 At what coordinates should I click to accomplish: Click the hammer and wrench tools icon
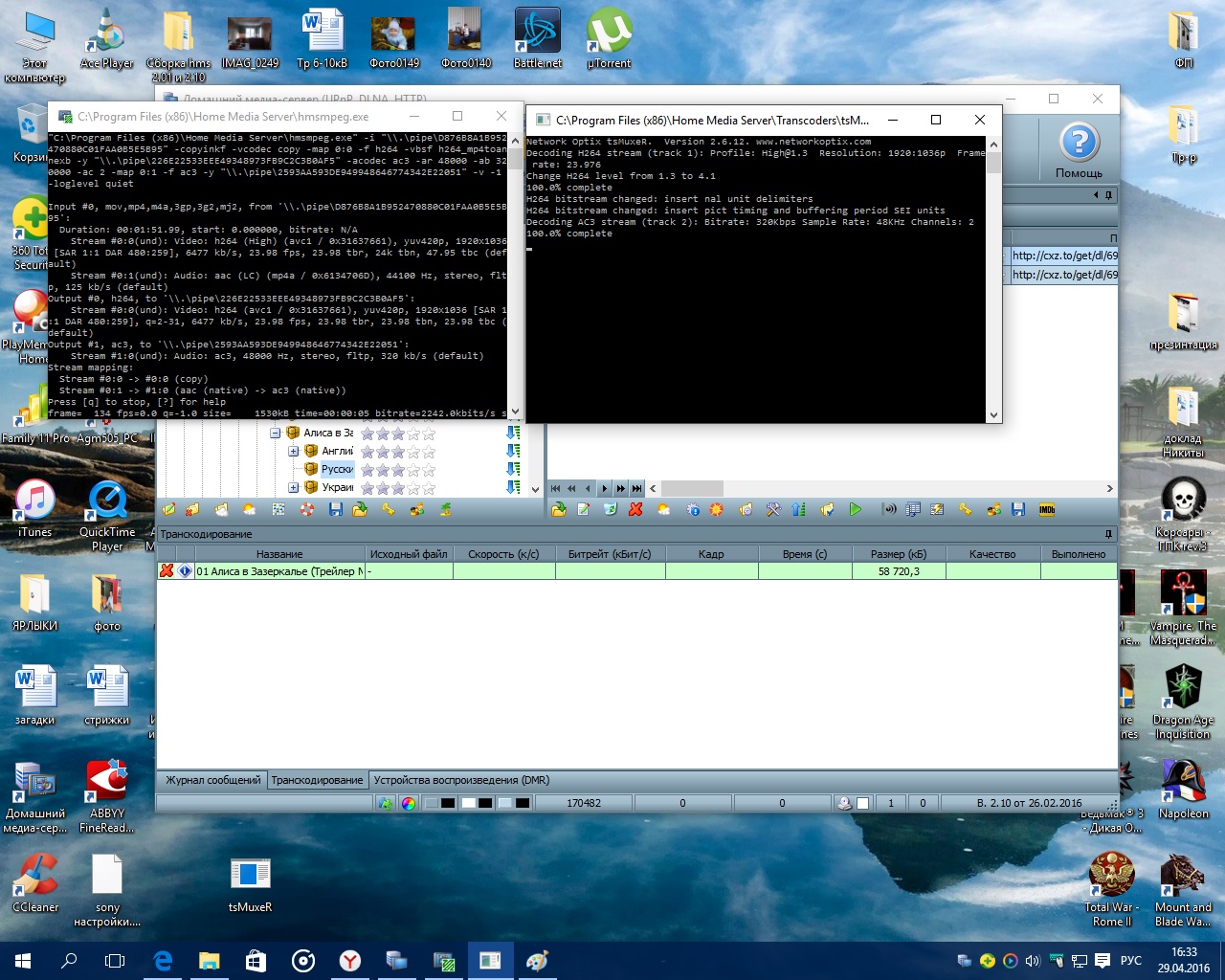[x=773, y=510]
